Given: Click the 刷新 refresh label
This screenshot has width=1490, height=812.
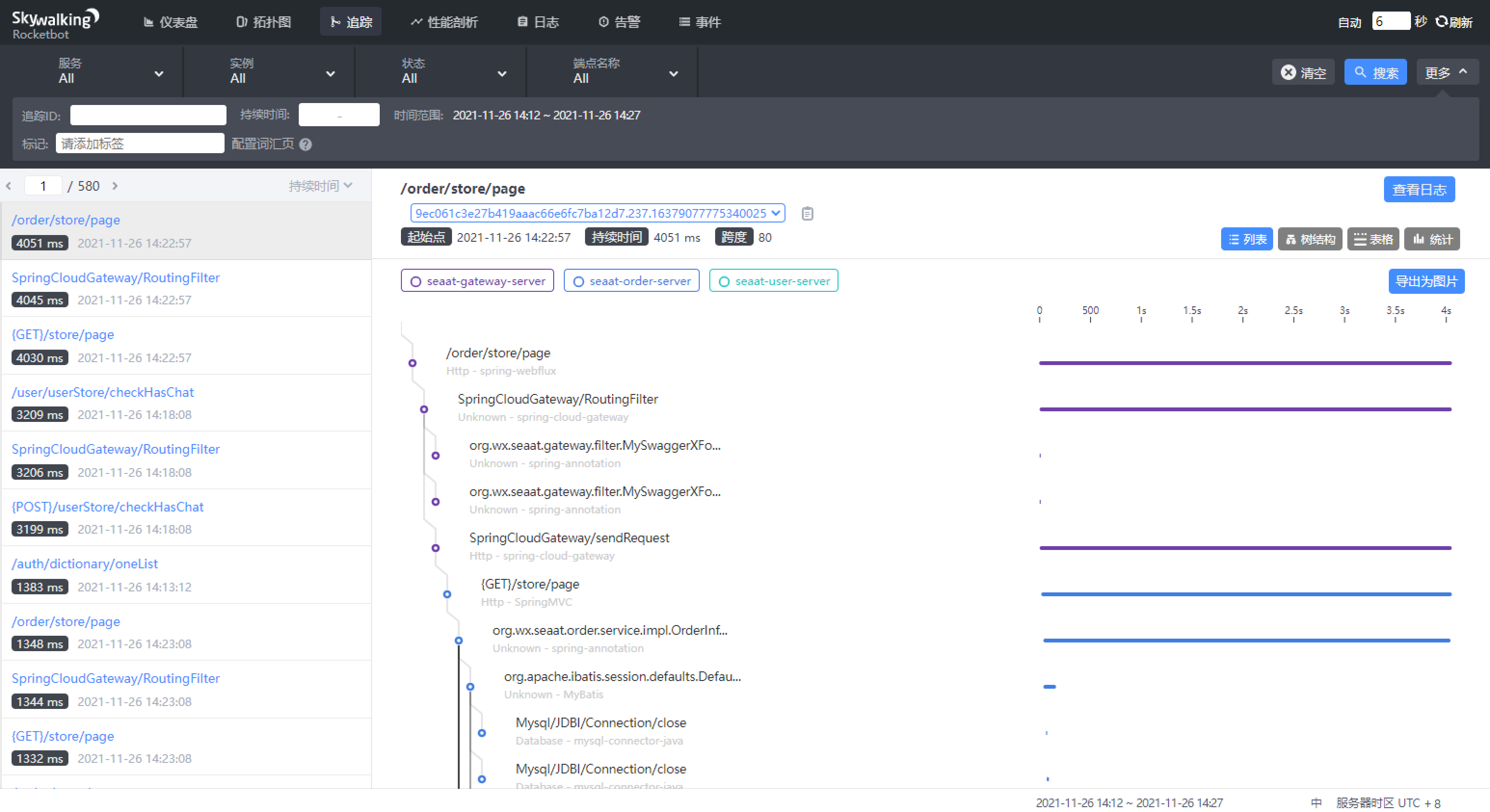Looking at the screenshot, I should tap(1461, 22).
